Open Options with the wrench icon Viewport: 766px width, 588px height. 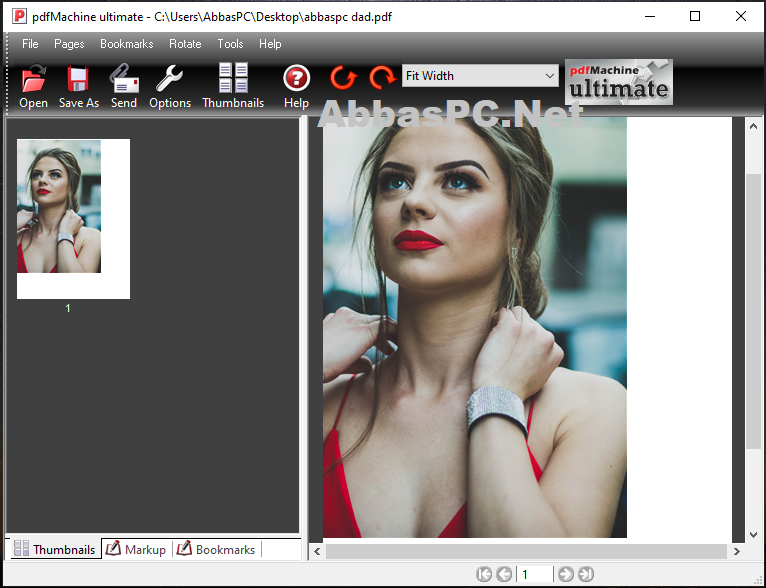click(170, 78)
